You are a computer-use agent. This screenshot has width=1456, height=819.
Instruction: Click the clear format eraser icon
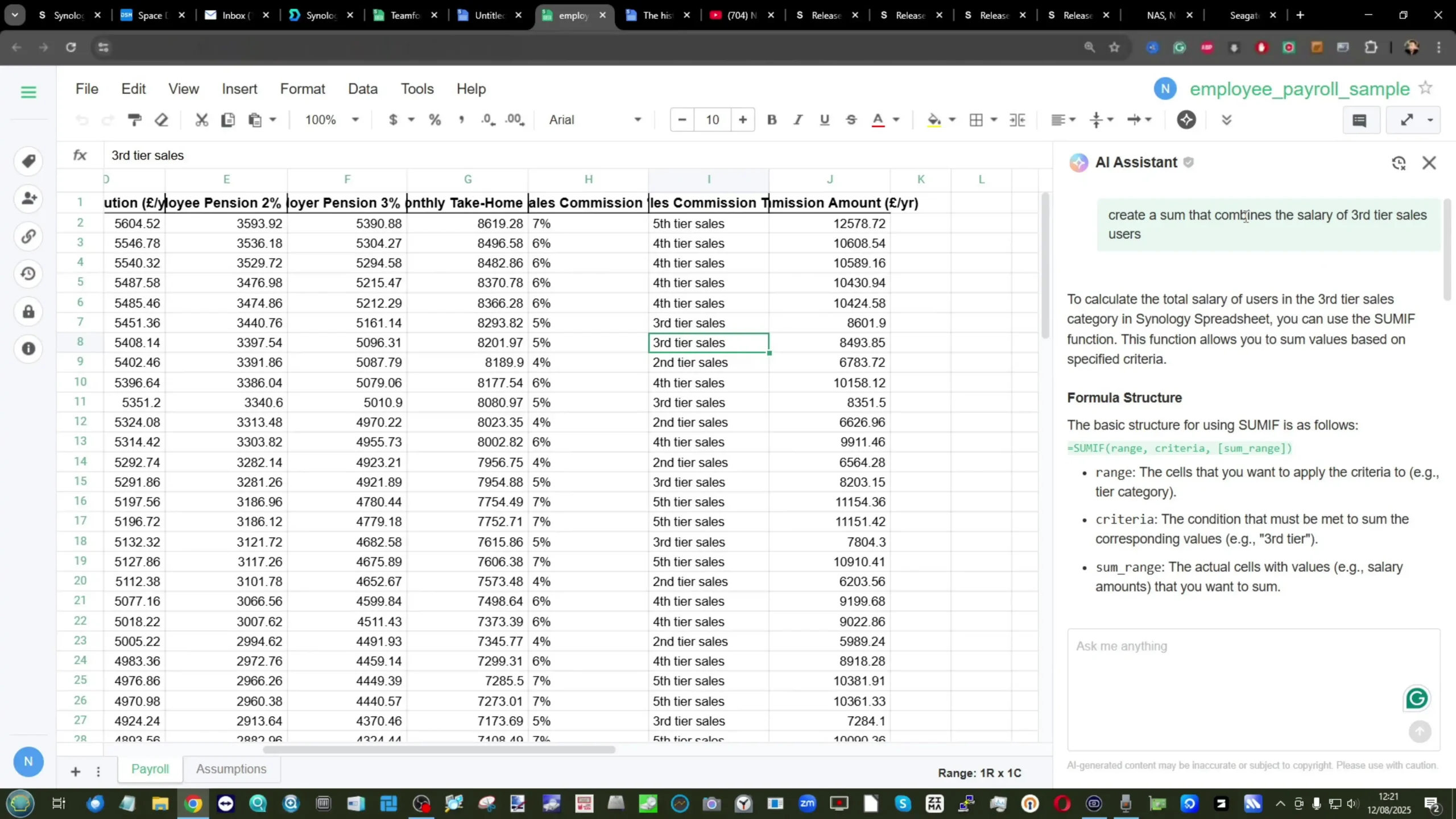coord(162,119)
